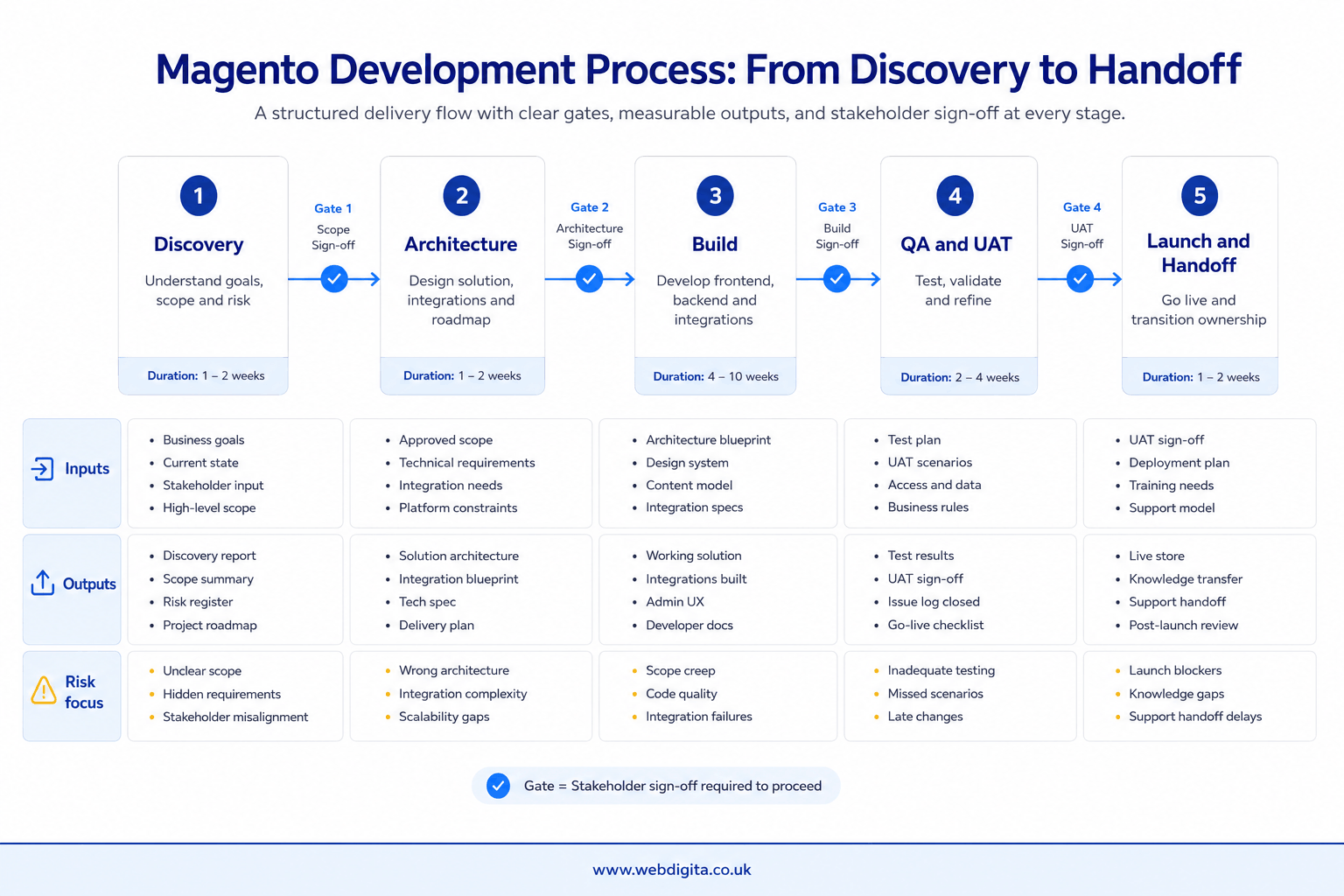Viewport: 1344px width, 896px height.
Task: Click the Gate 3 Build Sign-off checkmark
Action: [837, 279]
